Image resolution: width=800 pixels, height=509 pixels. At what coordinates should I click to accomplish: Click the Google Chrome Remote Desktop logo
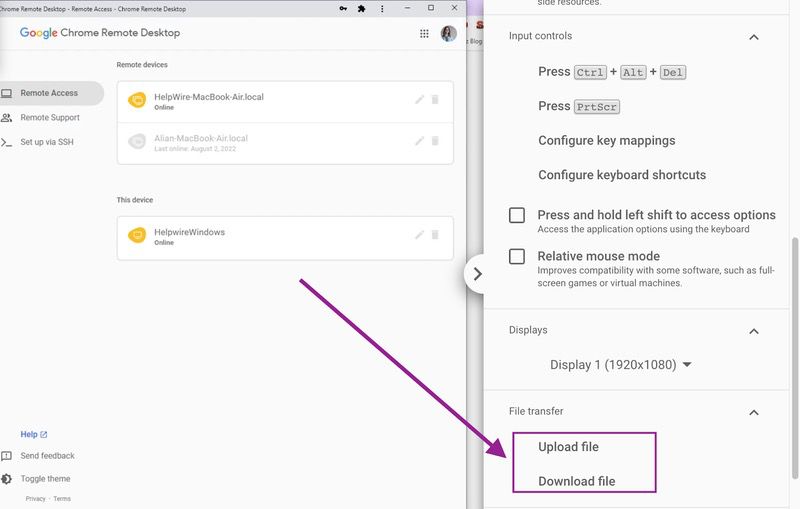click(x=100, y=33)
